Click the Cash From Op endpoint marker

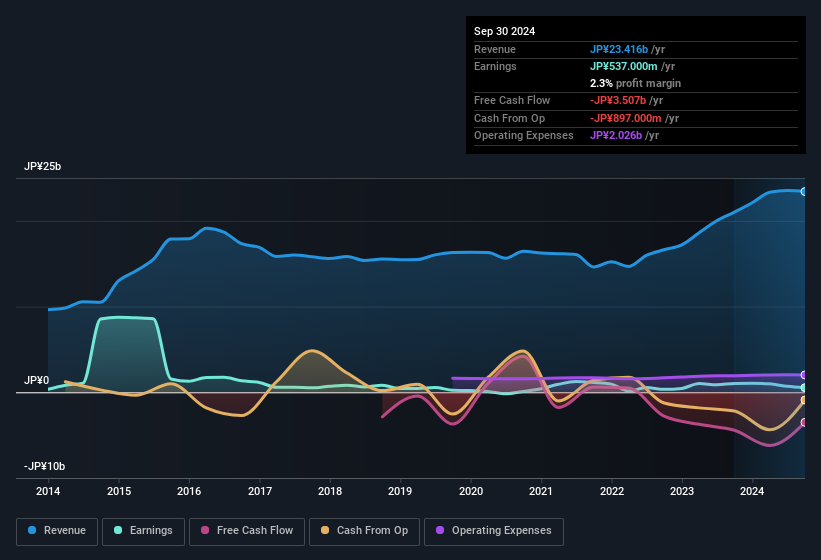tap(804, 400)
